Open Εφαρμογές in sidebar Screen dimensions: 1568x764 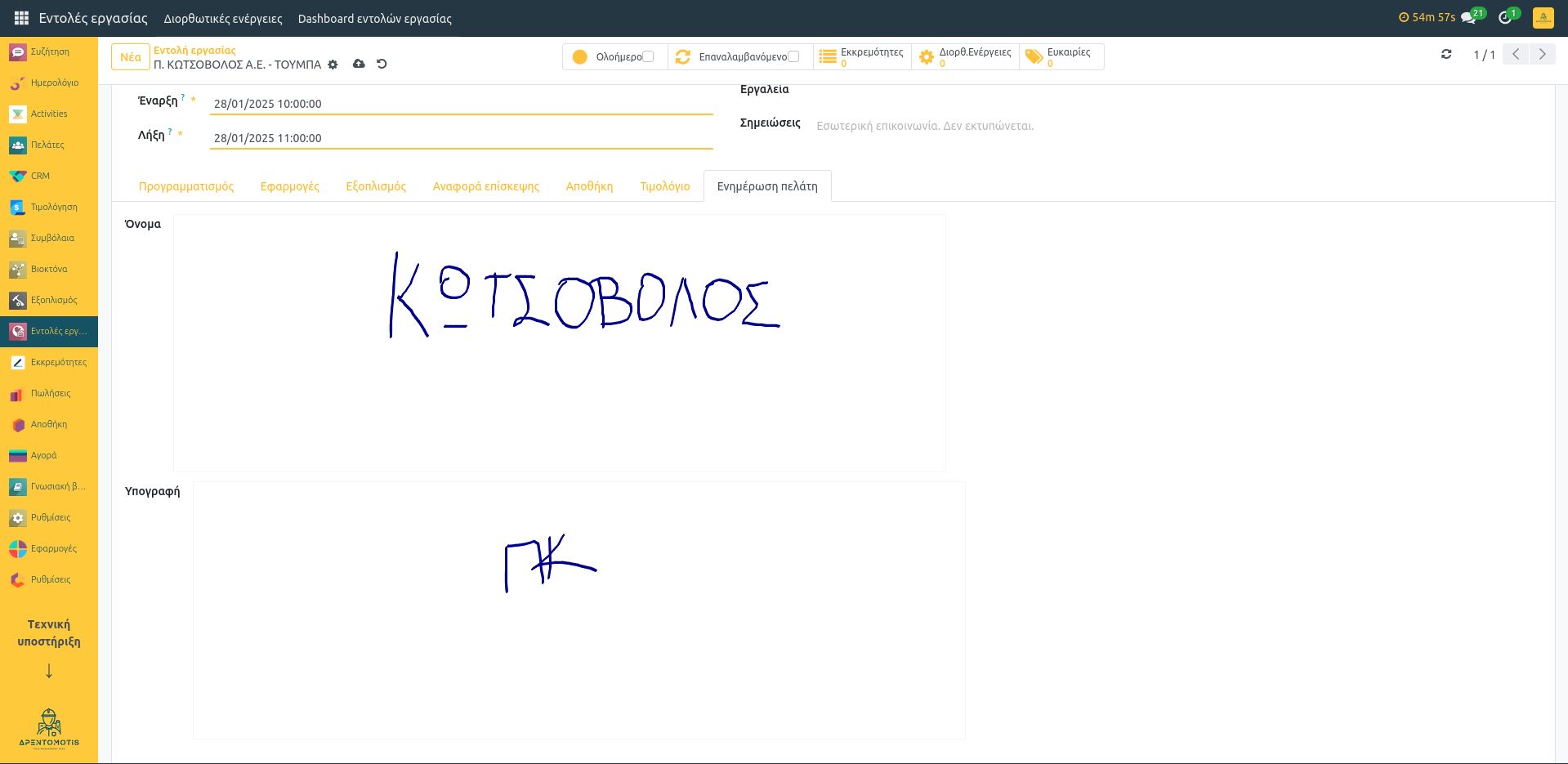[49, 548]
